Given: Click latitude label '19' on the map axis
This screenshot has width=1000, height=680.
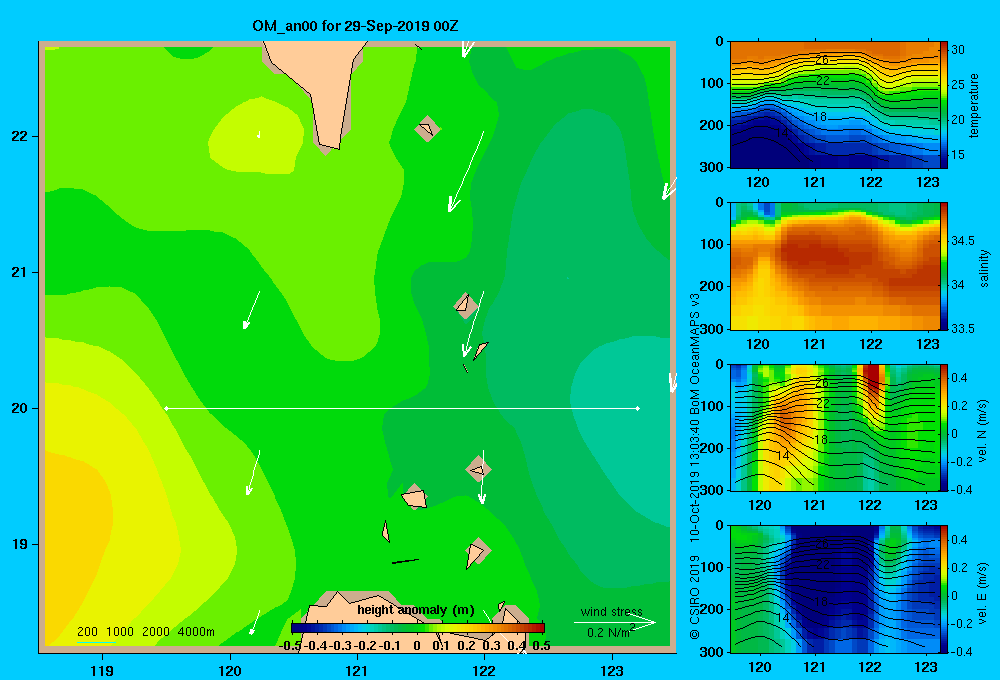Looking at the screenshot, I should pos(19,544).
